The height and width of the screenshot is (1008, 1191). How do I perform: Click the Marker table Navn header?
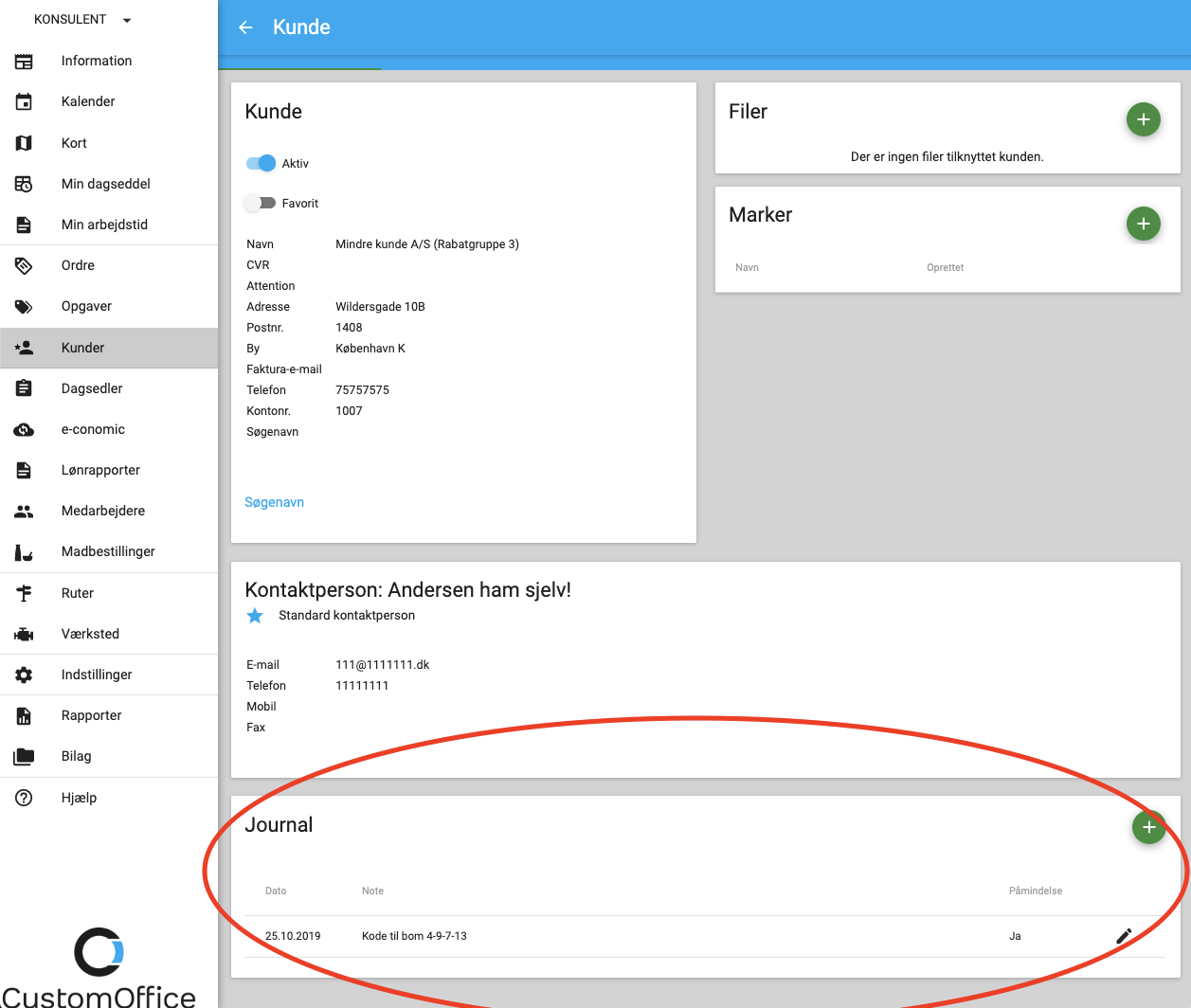[x=747, y=268]
